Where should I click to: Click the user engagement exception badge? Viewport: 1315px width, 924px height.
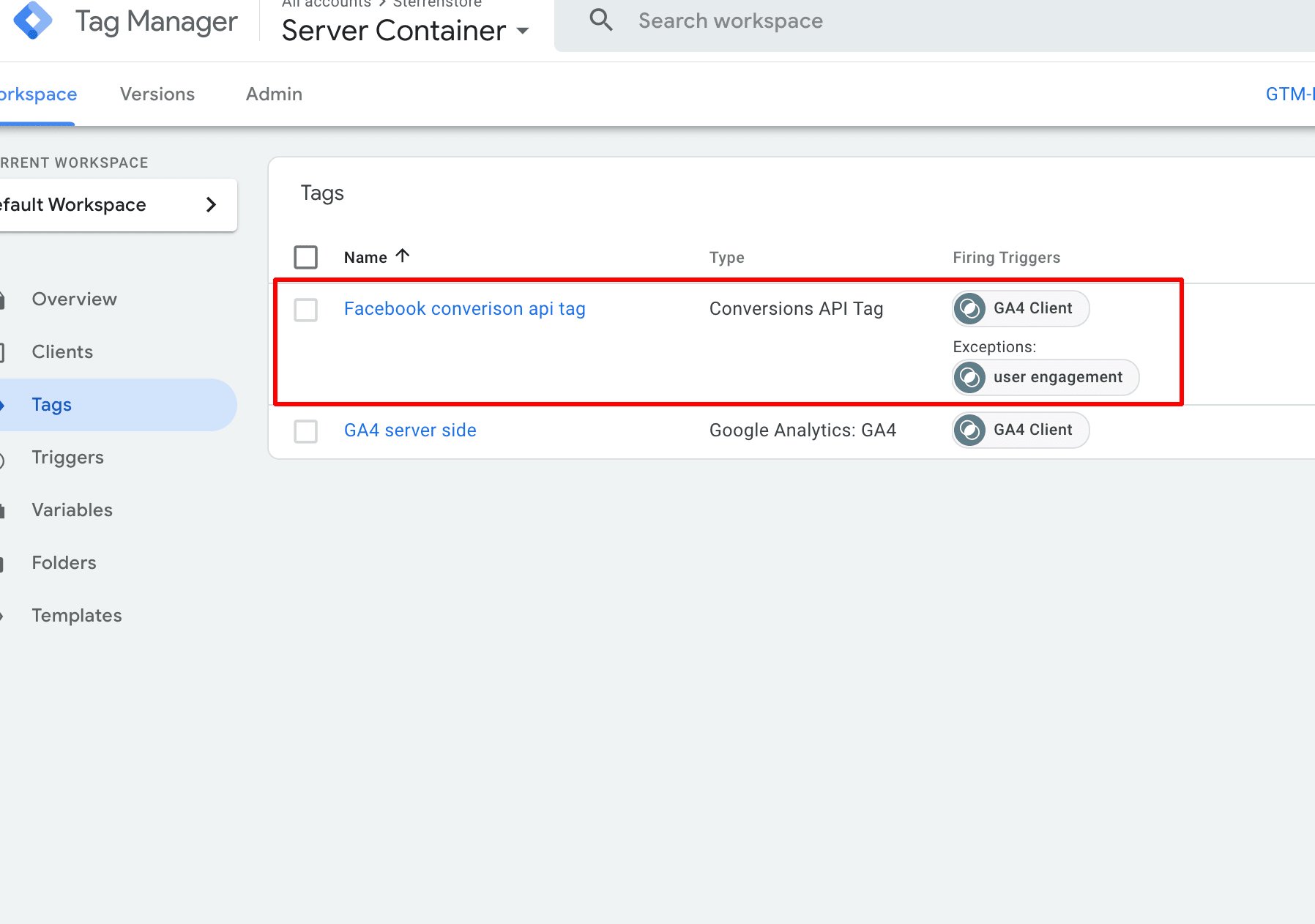tap(1045, 377)
